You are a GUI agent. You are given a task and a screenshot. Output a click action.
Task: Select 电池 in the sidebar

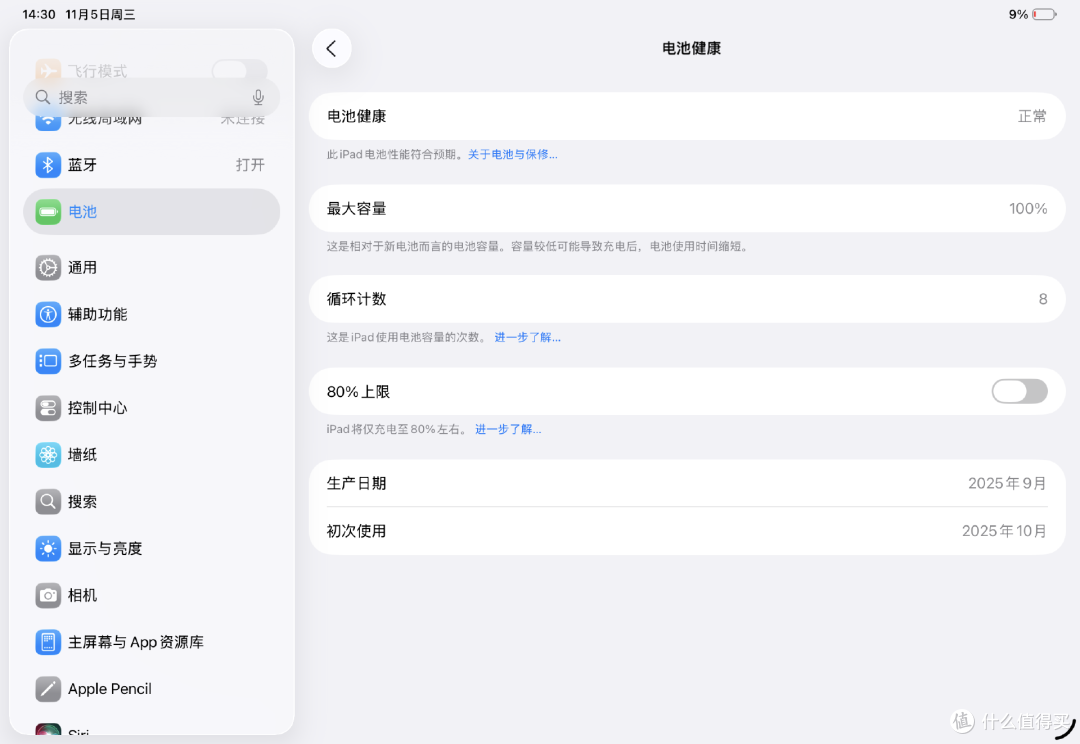pos(152,211)
